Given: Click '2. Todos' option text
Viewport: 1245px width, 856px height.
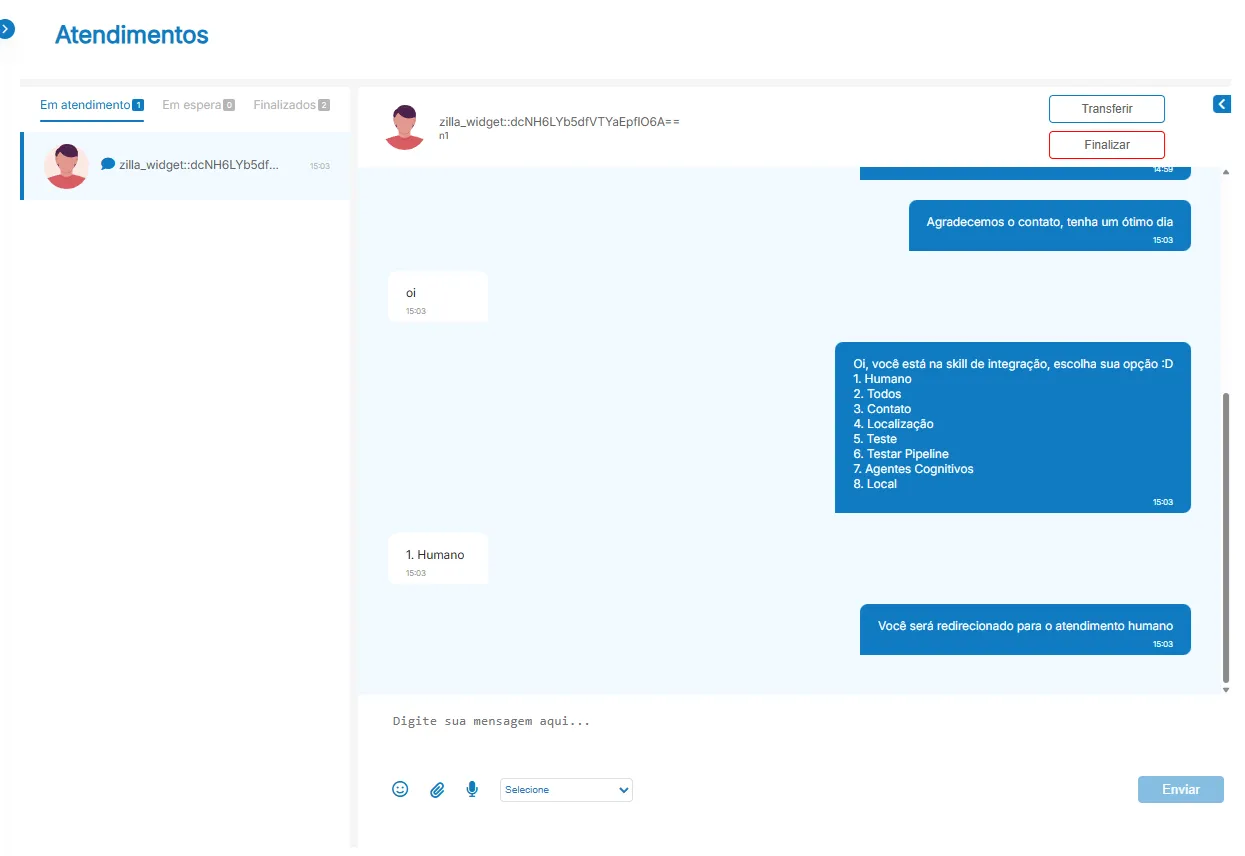Looking at the screenshot, I should pyautogui.click(x=877, y=394).
